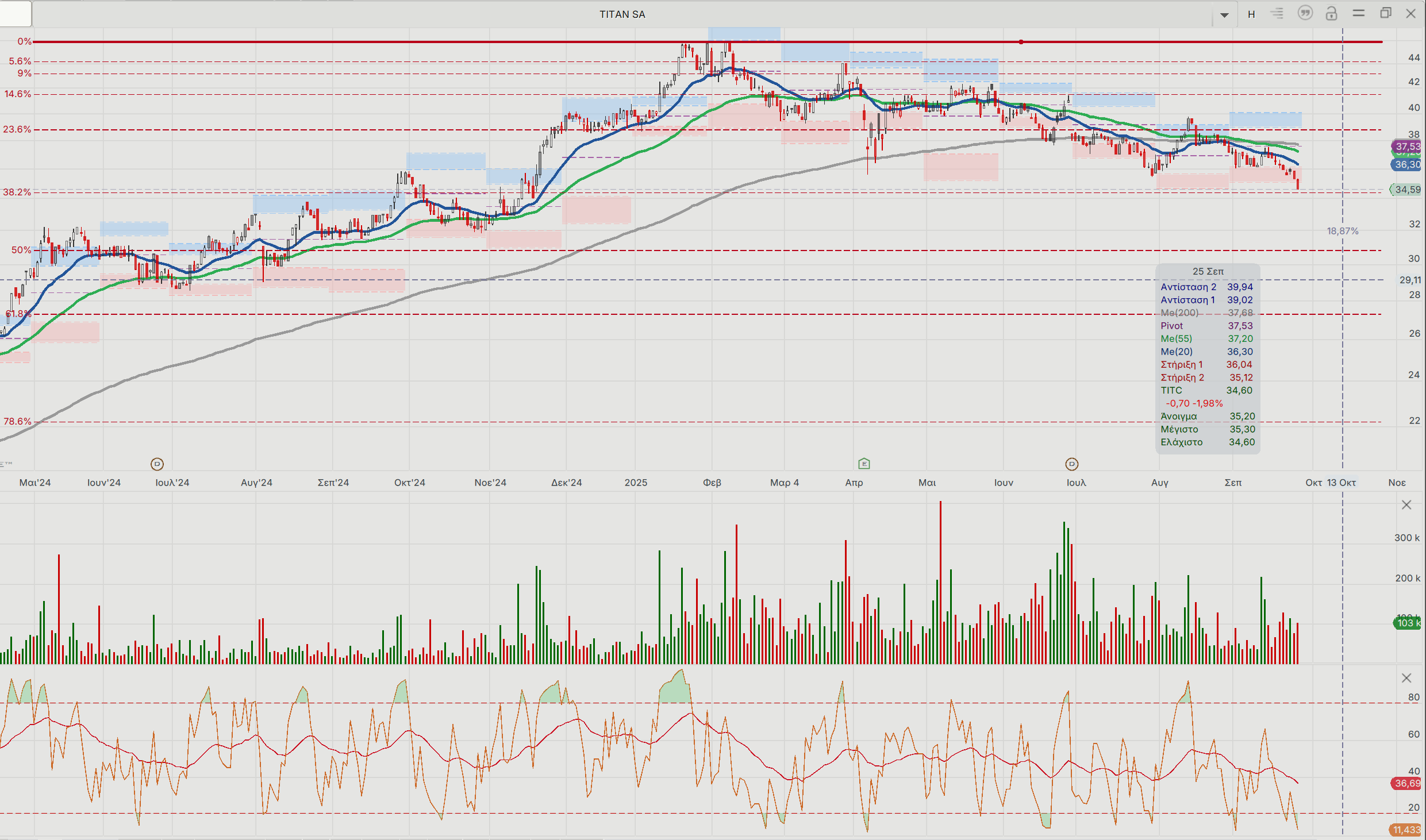Click the quotation marks comment icon
Viewport: 1426px width, 840px height.
coord(1305,13)
